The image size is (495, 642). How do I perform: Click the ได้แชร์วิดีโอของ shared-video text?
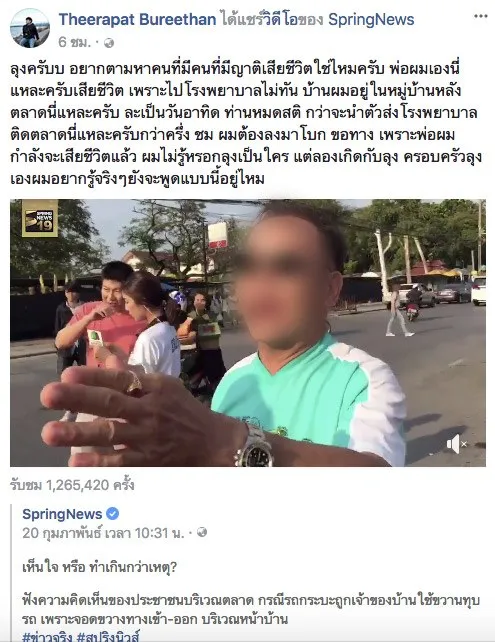point(272,19)
